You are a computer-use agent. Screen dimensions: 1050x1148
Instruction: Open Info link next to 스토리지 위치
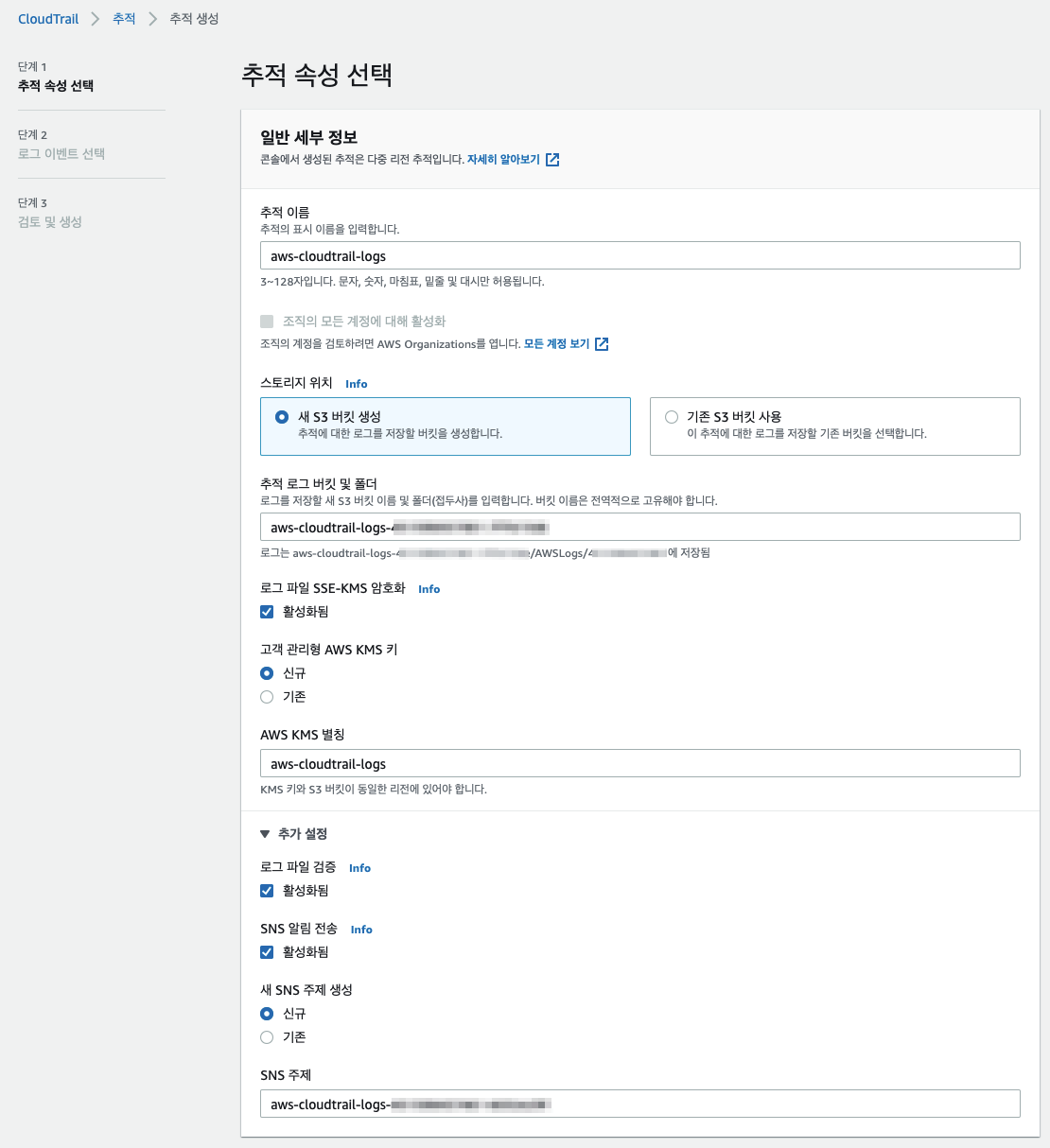coord(357,384)
